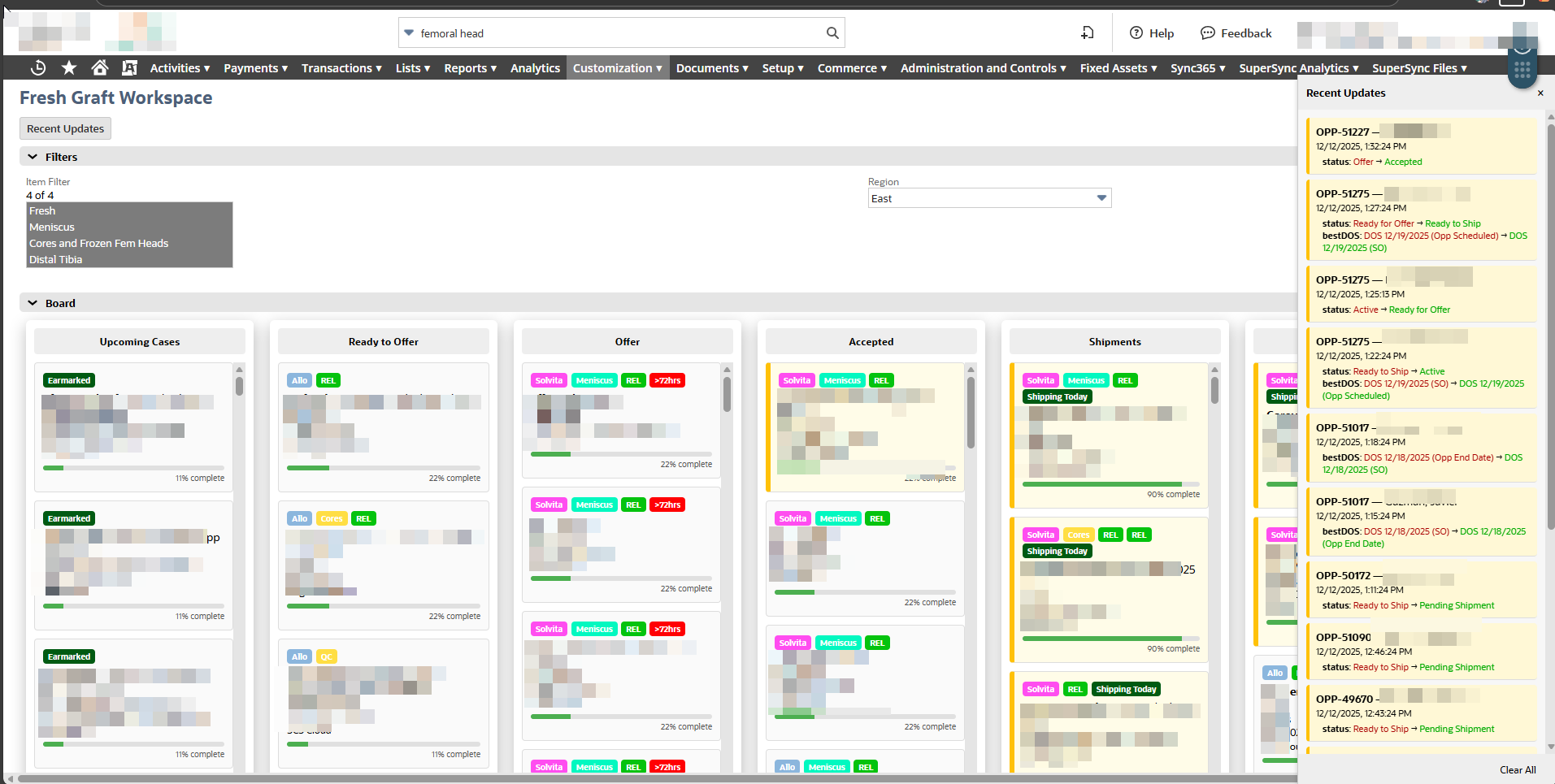The height and width of the screenshot is (784, 1555).
Task: Open the Reports menu
Action: (x=470, y=68)
